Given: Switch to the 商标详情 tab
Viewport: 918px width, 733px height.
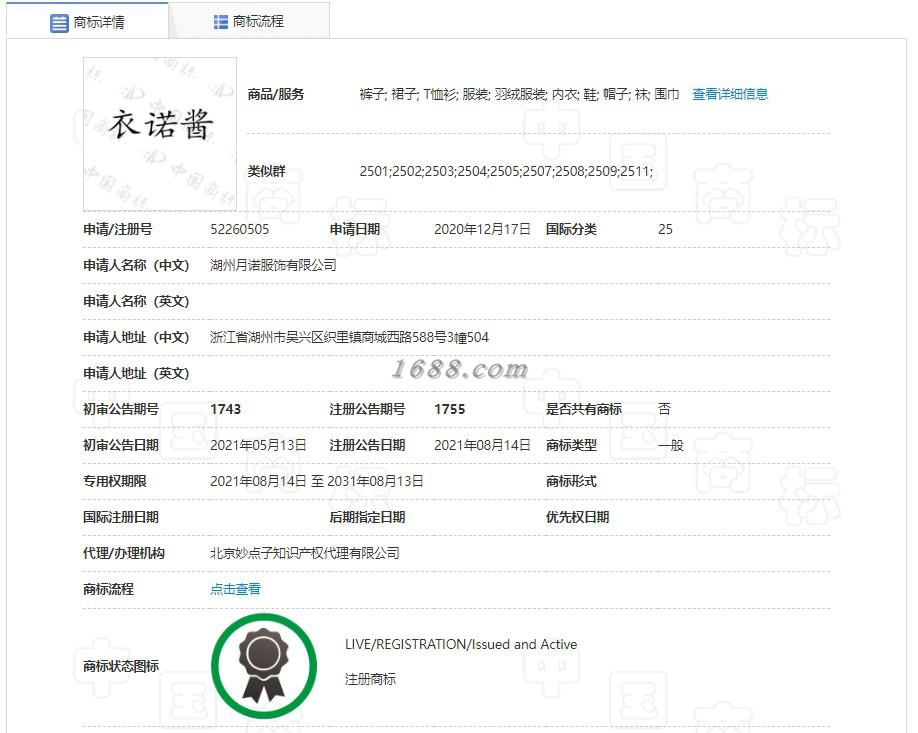Looking at the screenshot, I should pos(87,22).
